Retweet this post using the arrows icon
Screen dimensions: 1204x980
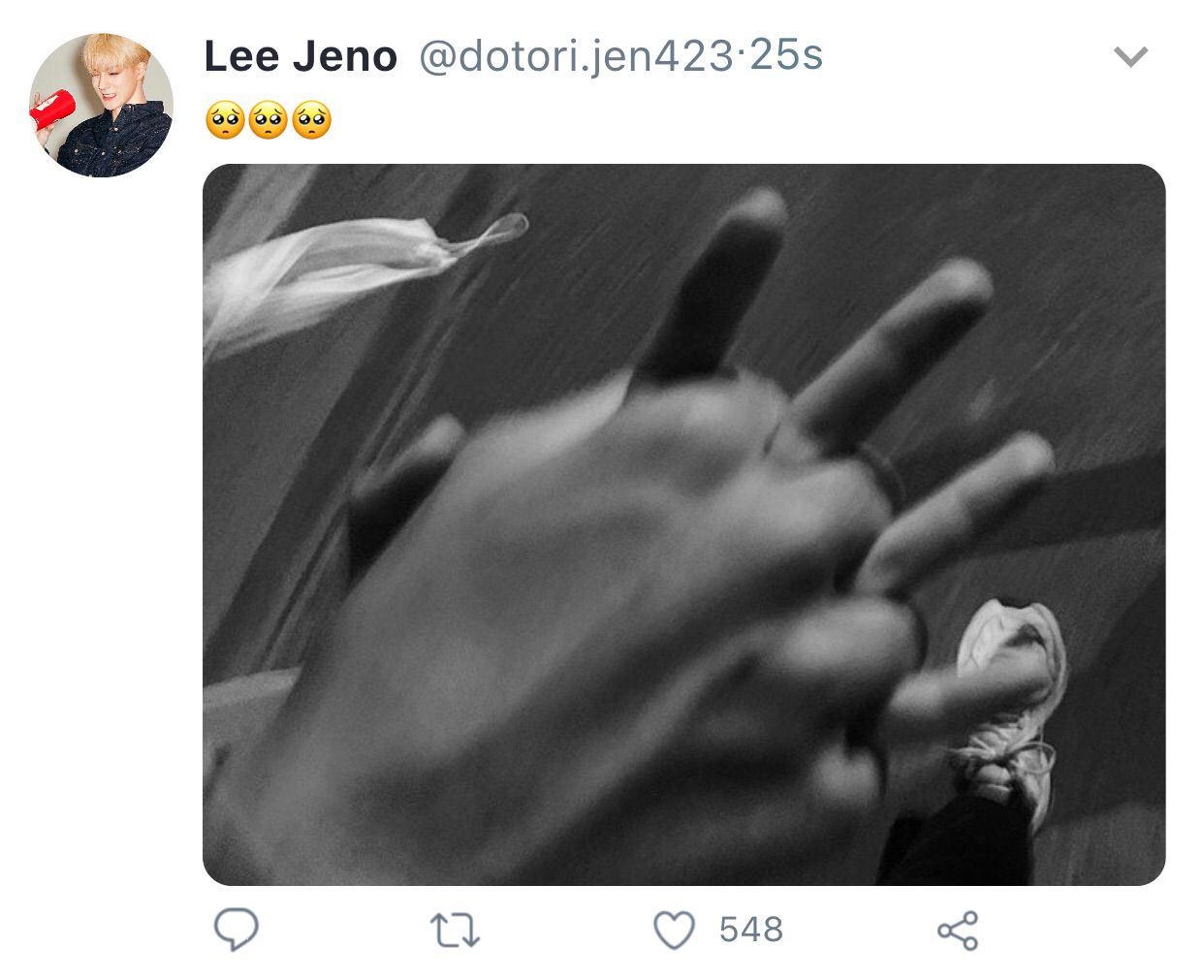[455, 931]
